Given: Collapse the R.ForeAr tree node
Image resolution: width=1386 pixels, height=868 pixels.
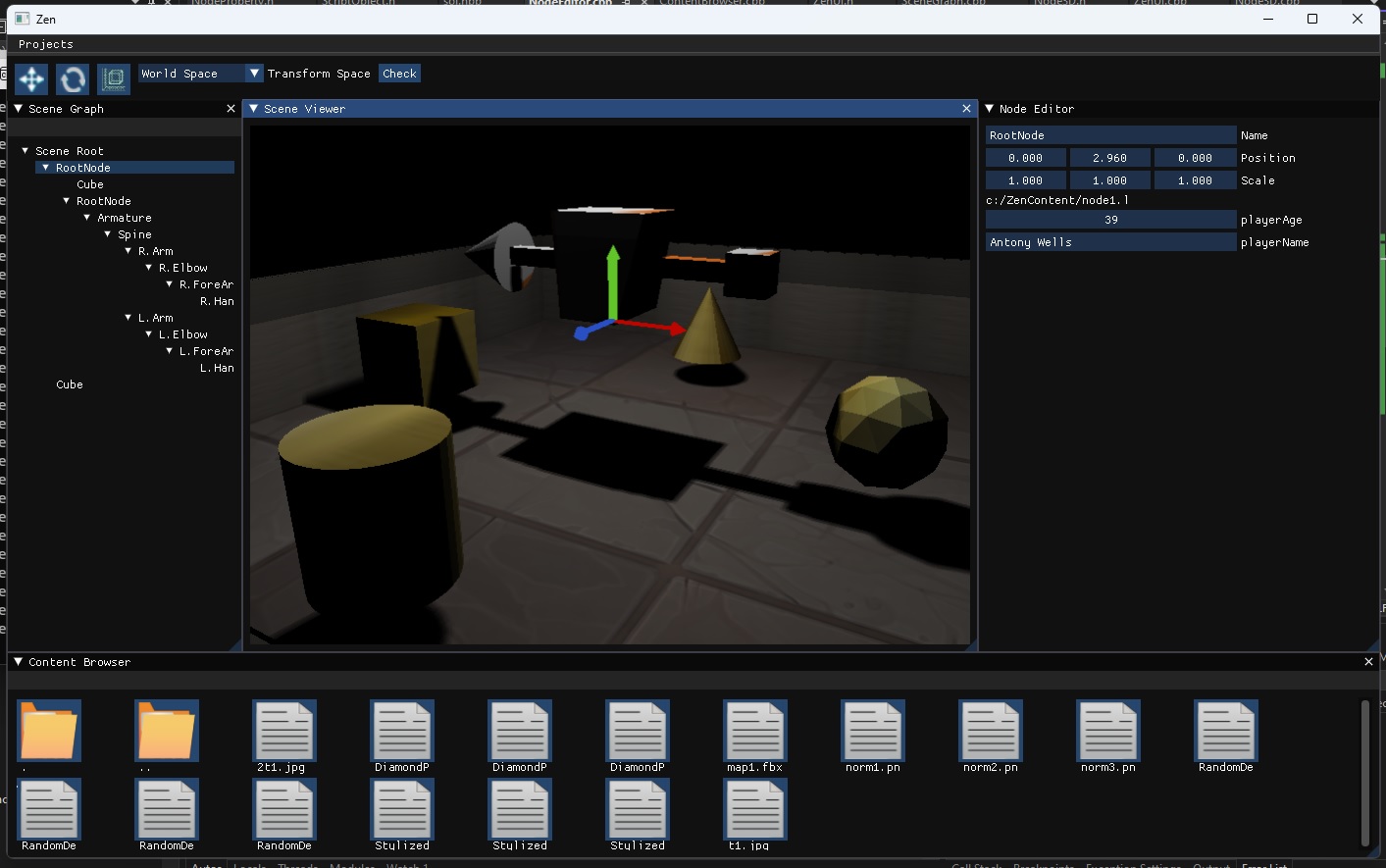Looking at the screenshot, I should point(170,284).
